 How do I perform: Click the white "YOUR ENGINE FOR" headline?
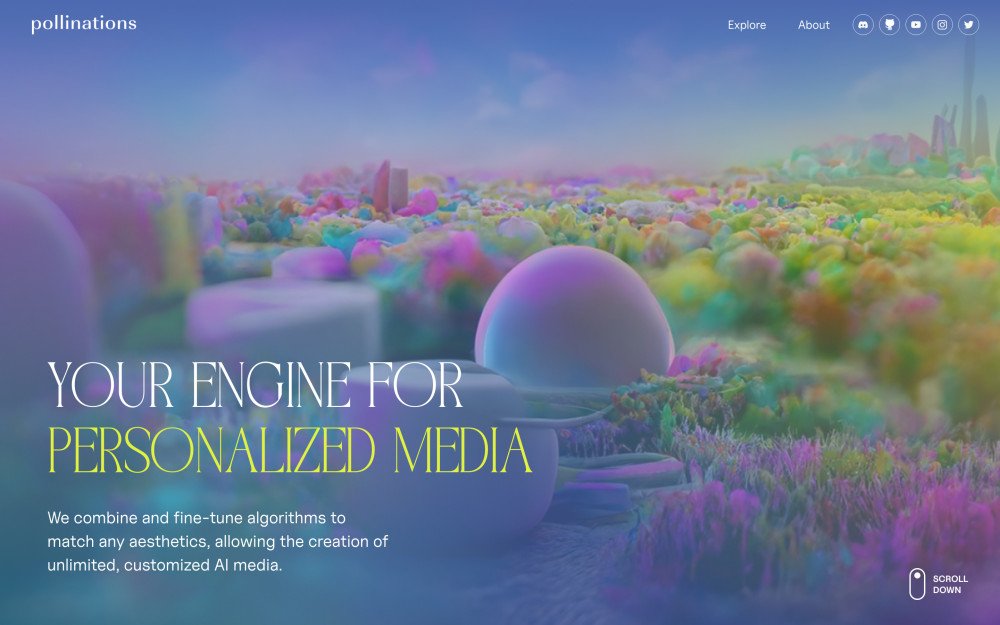(x=255, y=386)
